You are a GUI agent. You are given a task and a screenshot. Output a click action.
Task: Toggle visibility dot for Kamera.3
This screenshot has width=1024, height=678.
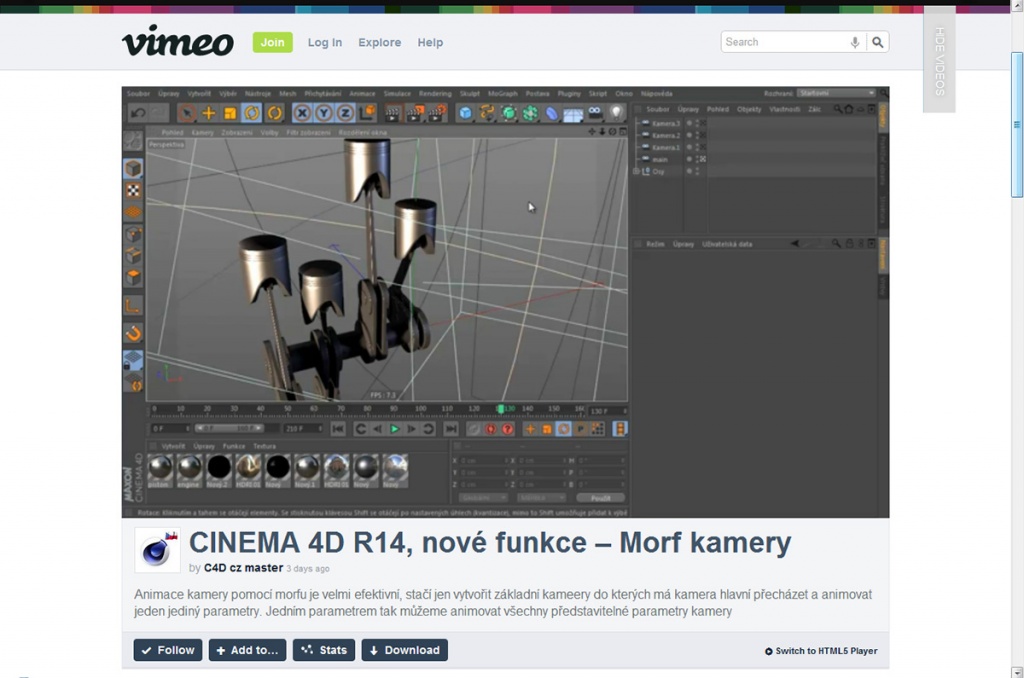coord(689,123)
